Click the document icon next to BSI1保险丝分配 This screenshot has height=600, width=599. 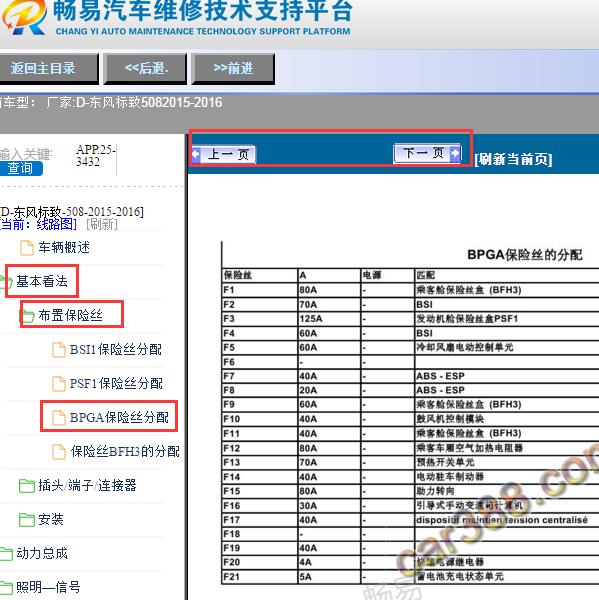pos(59,350)
